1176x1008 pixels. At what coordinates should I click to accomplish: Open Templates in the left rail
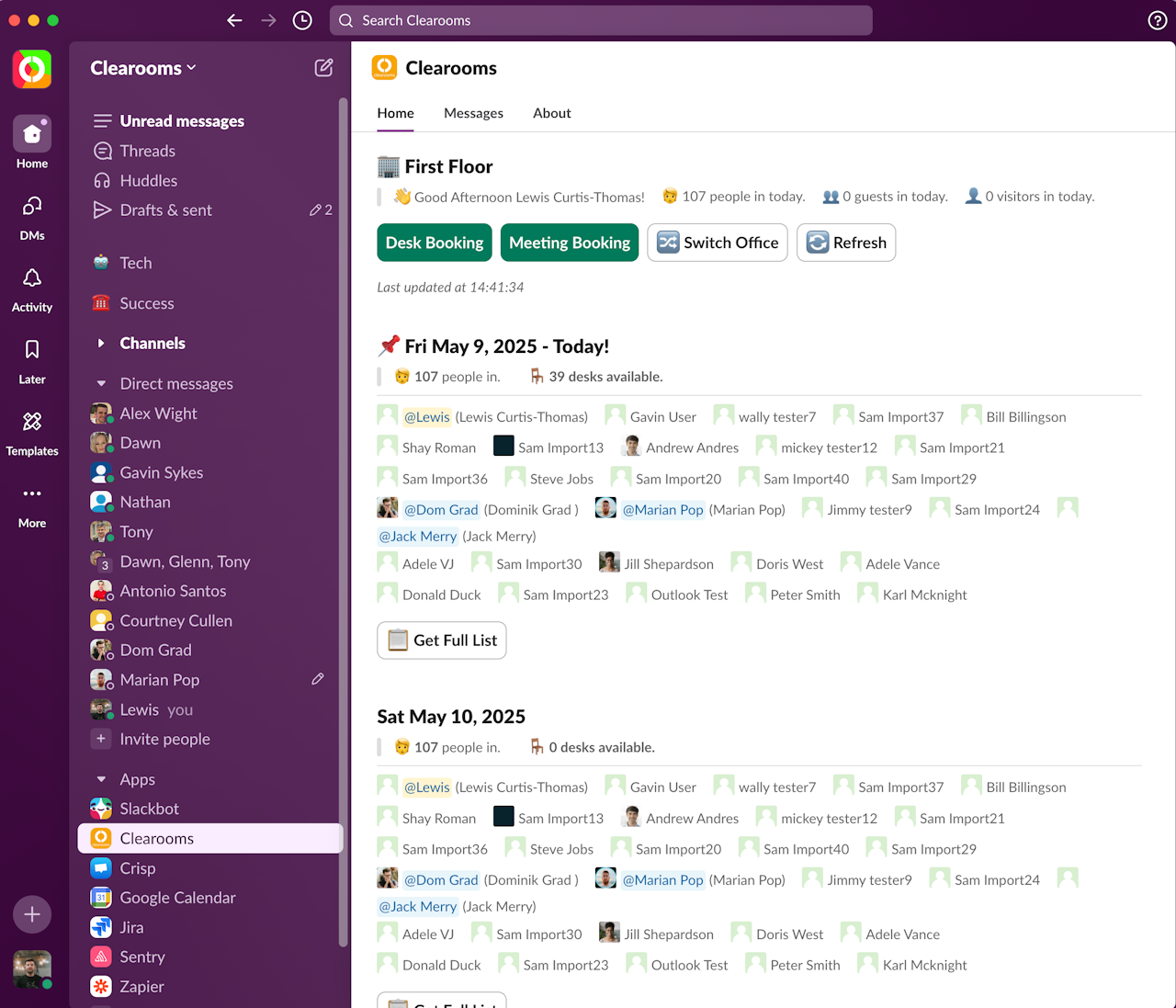(32, 432)
